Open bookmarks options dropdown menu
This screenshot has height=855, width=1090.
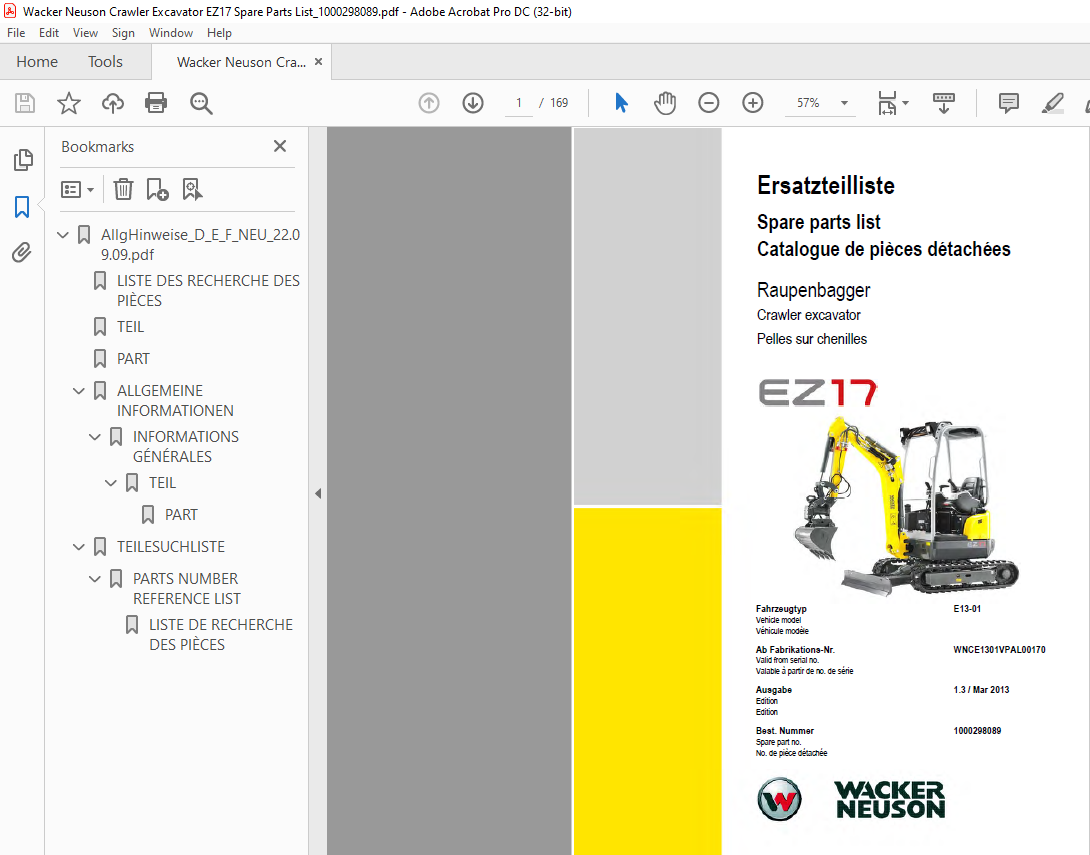(77, 189)
